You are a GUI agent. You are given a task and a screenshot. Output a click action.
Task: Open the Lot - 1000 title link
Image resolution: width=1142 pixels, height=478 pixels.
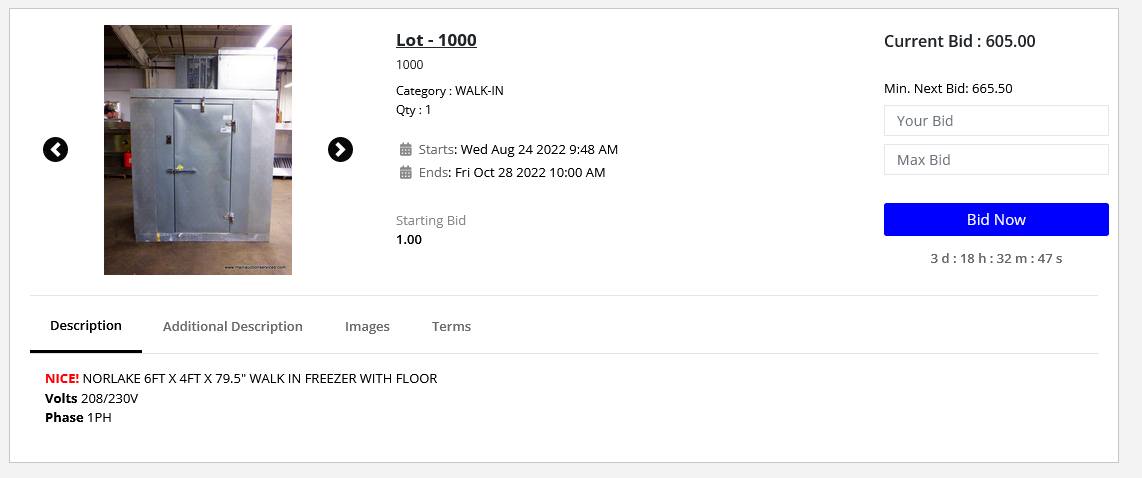tap(436, 40)
